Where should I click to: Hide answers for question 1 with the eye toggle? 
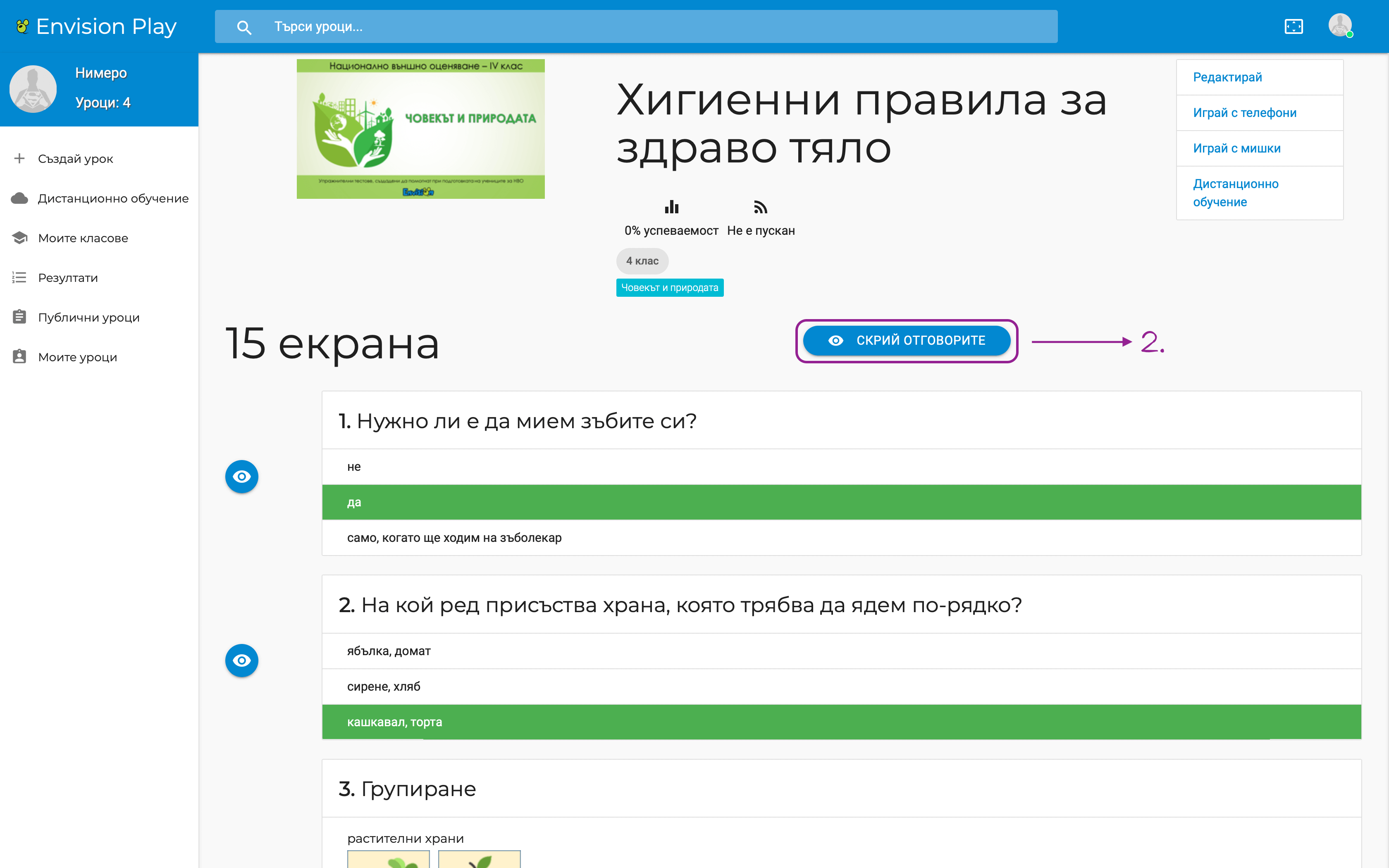coord(242,476)
